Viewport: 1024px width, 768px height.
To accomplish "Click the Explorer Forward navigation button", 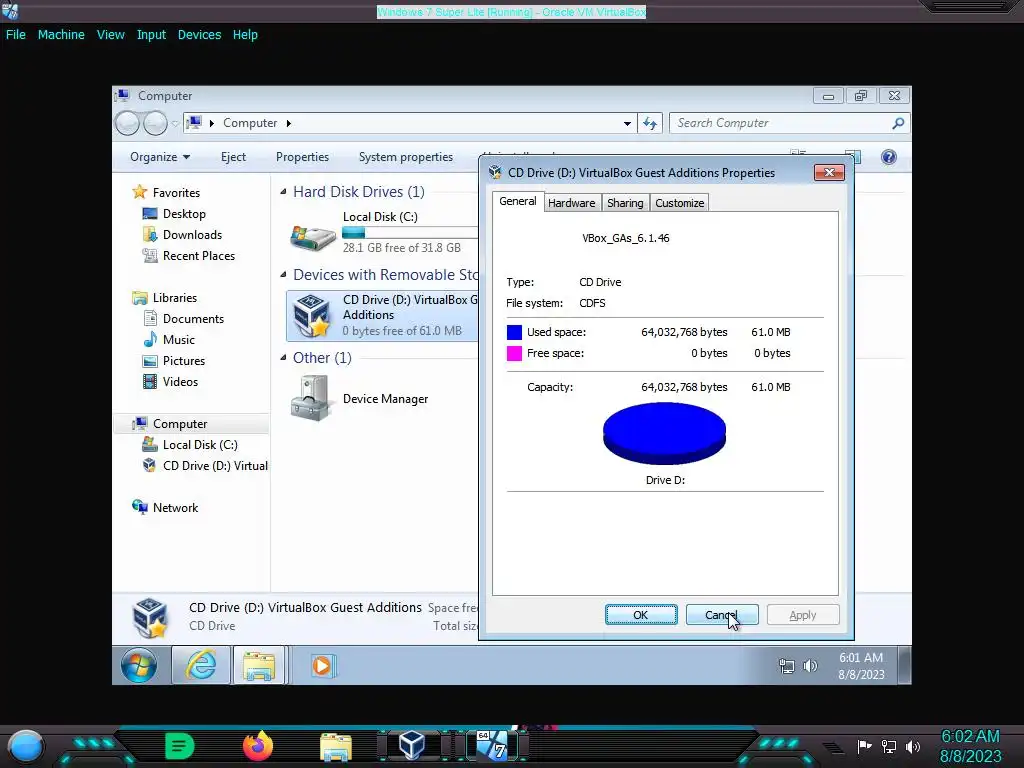I will coord(155,123).
